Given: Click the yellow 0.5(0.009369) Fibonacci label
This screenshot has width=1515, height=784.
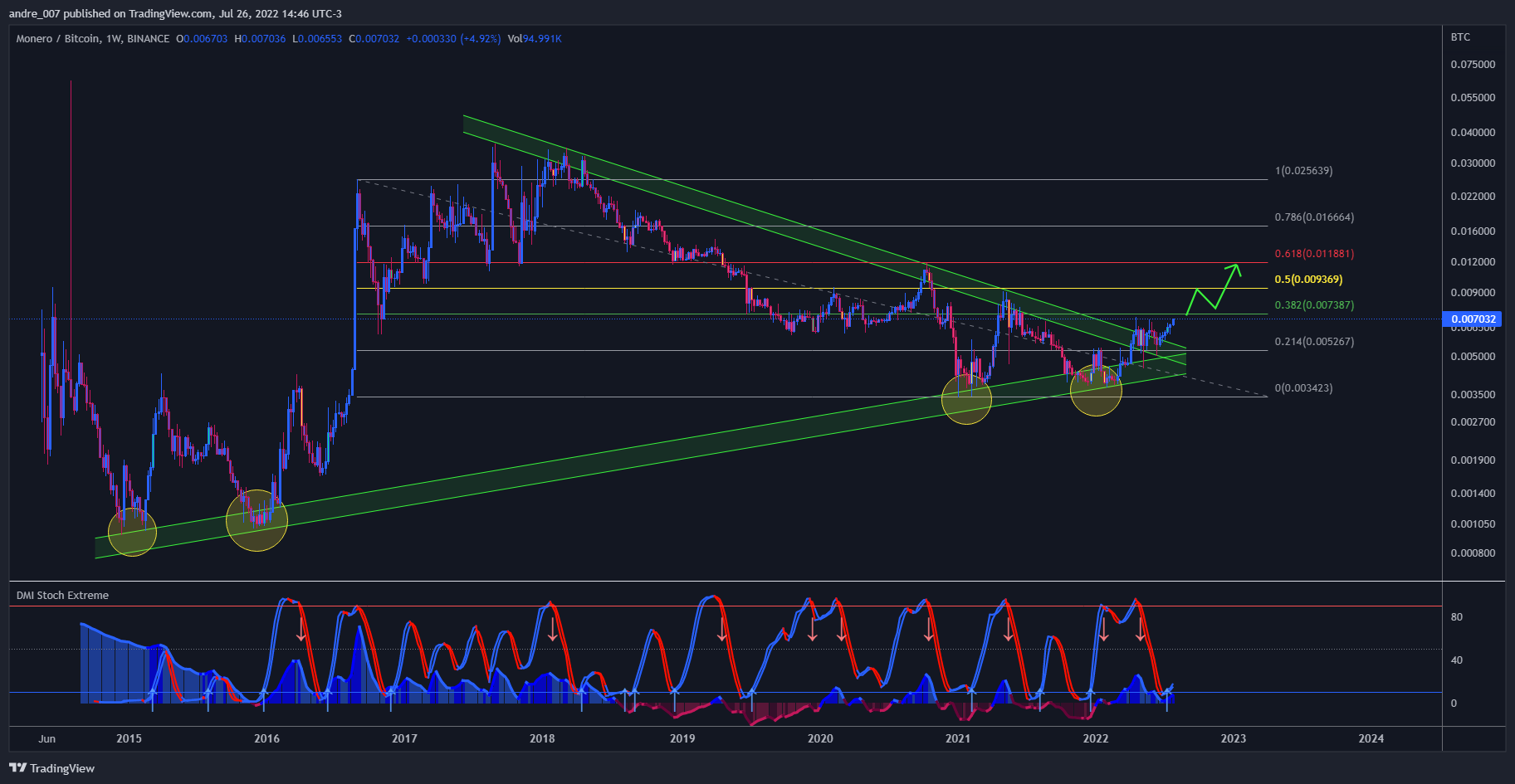Looking at the screenshot, I should click(1308, 280).
